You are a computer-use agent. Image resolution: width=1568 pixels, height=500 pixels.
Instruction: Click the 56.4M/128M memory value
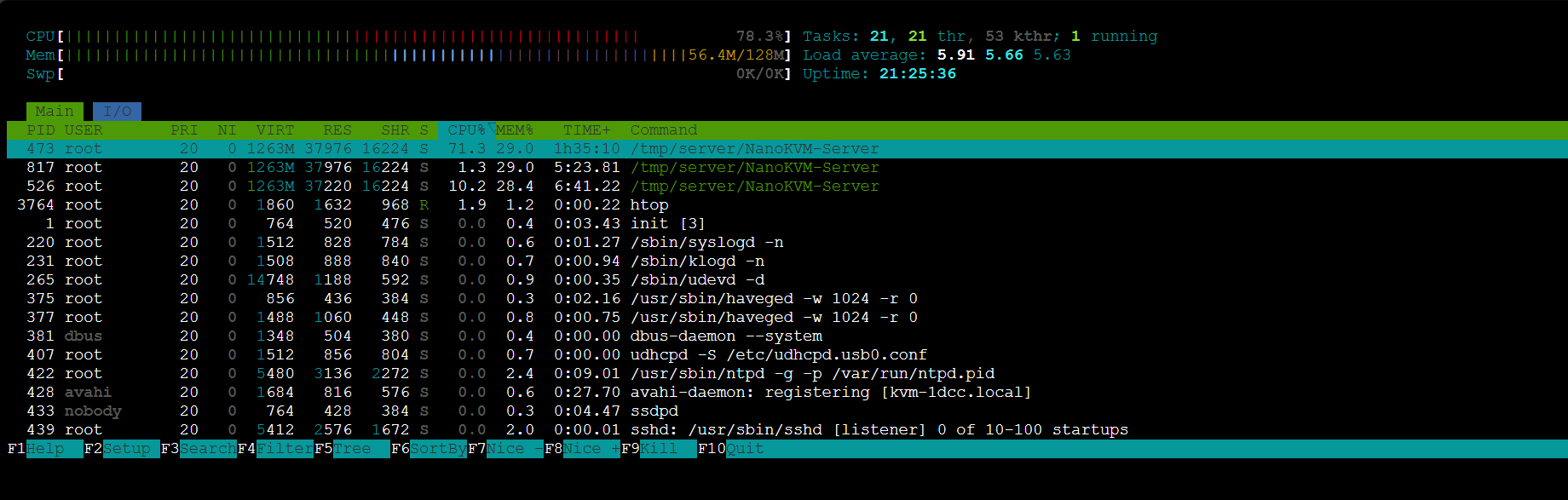(735, 55)
